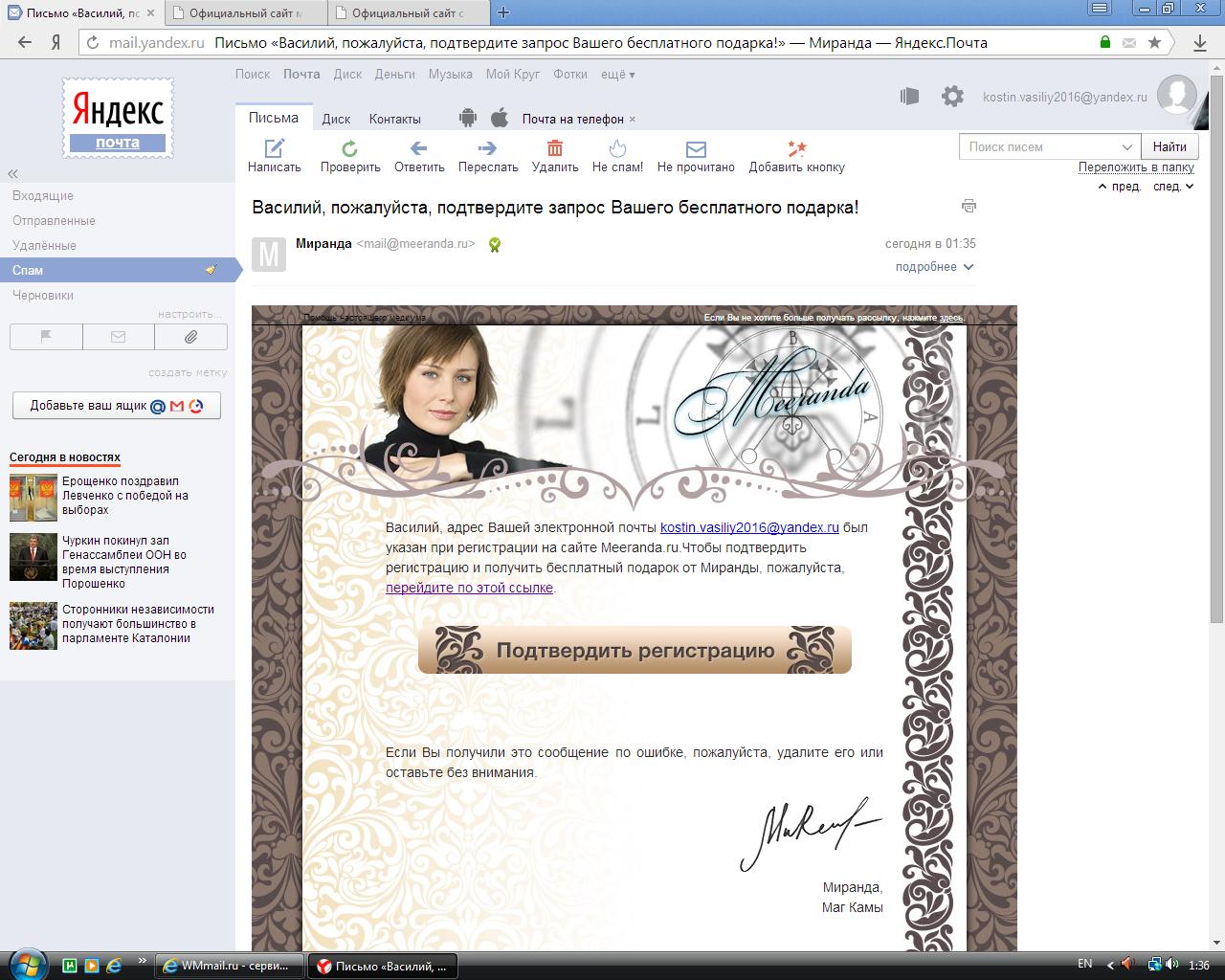This screenshot has height=980, width=1225.
Task: Click the user avatar picture
Action: 1176,95
